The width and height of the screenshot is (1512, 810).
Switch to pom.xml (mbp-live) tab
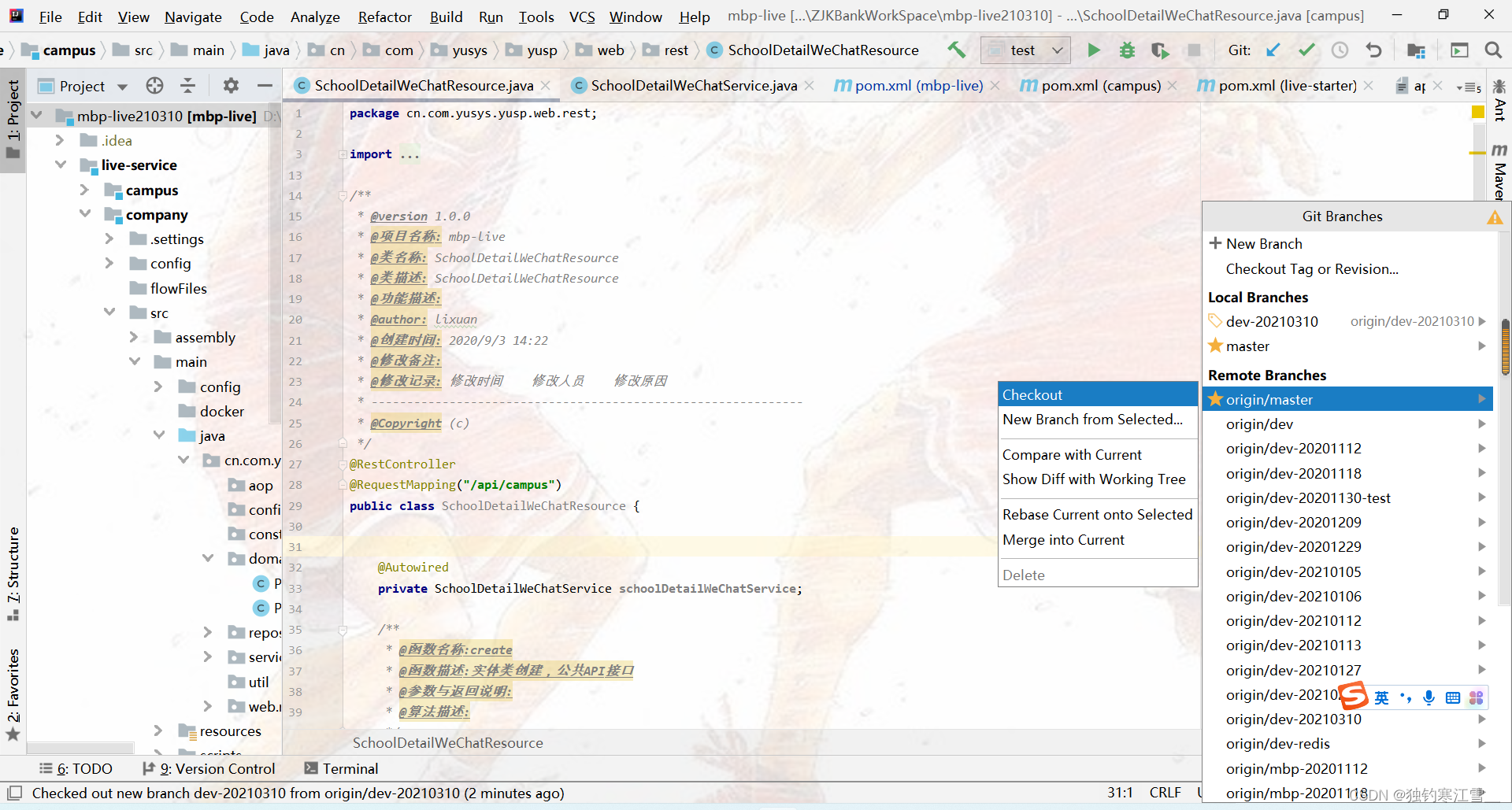tap(918, 85)
